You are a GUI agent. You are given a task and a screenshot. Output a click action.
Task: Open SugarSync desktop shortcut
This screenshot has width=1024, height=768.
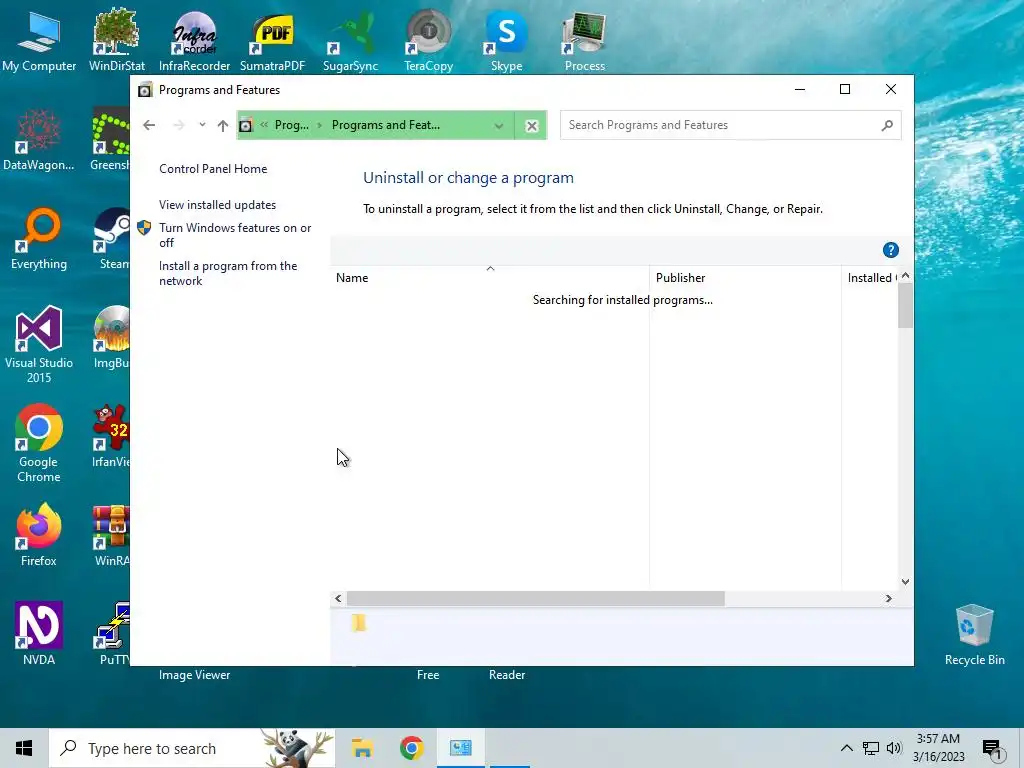[350, 40]
